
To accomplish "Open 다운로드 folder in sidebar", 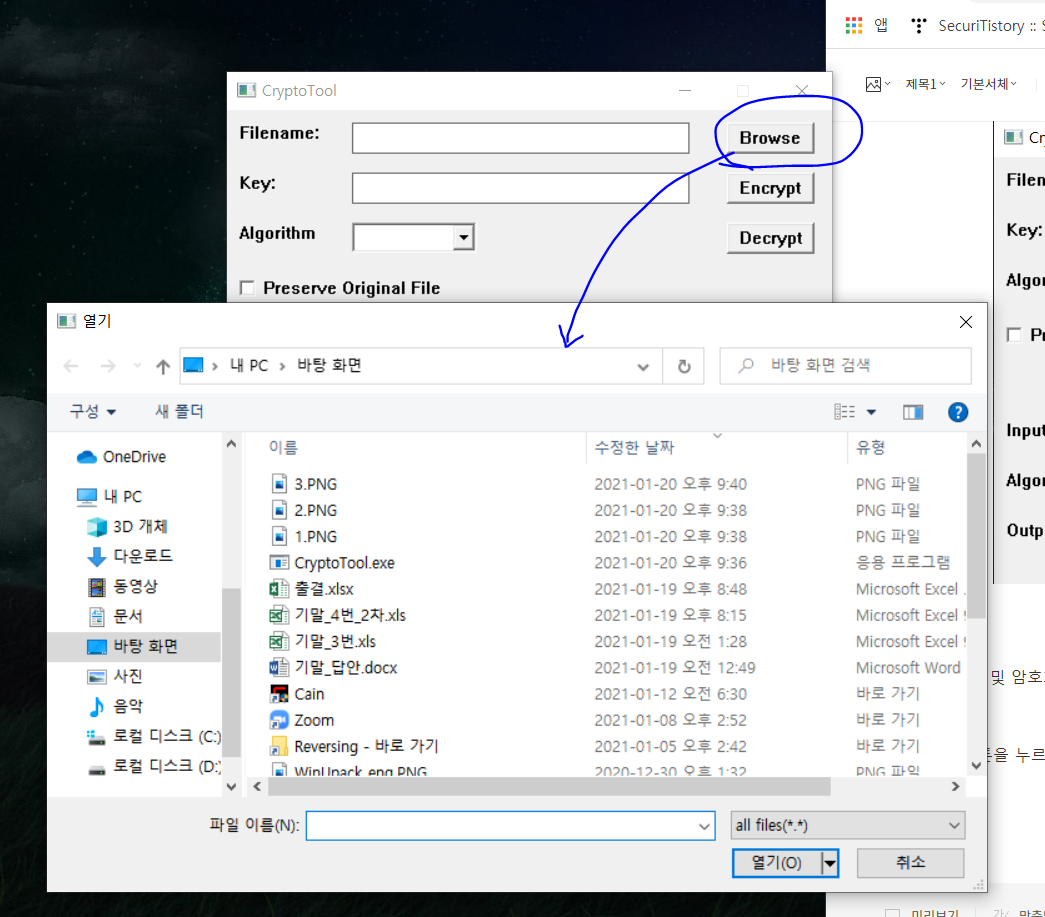I will click(131, 556).
